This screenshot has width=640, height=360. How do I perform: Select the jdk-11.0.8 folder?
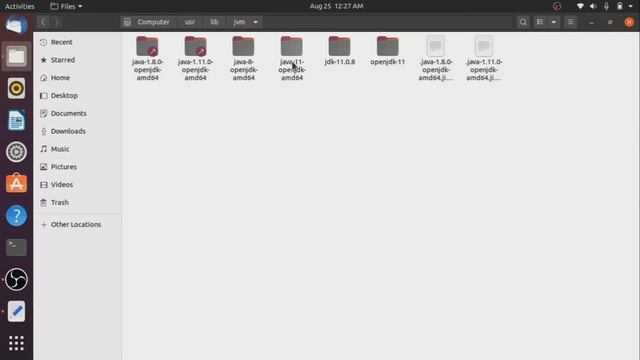[340, 51]
